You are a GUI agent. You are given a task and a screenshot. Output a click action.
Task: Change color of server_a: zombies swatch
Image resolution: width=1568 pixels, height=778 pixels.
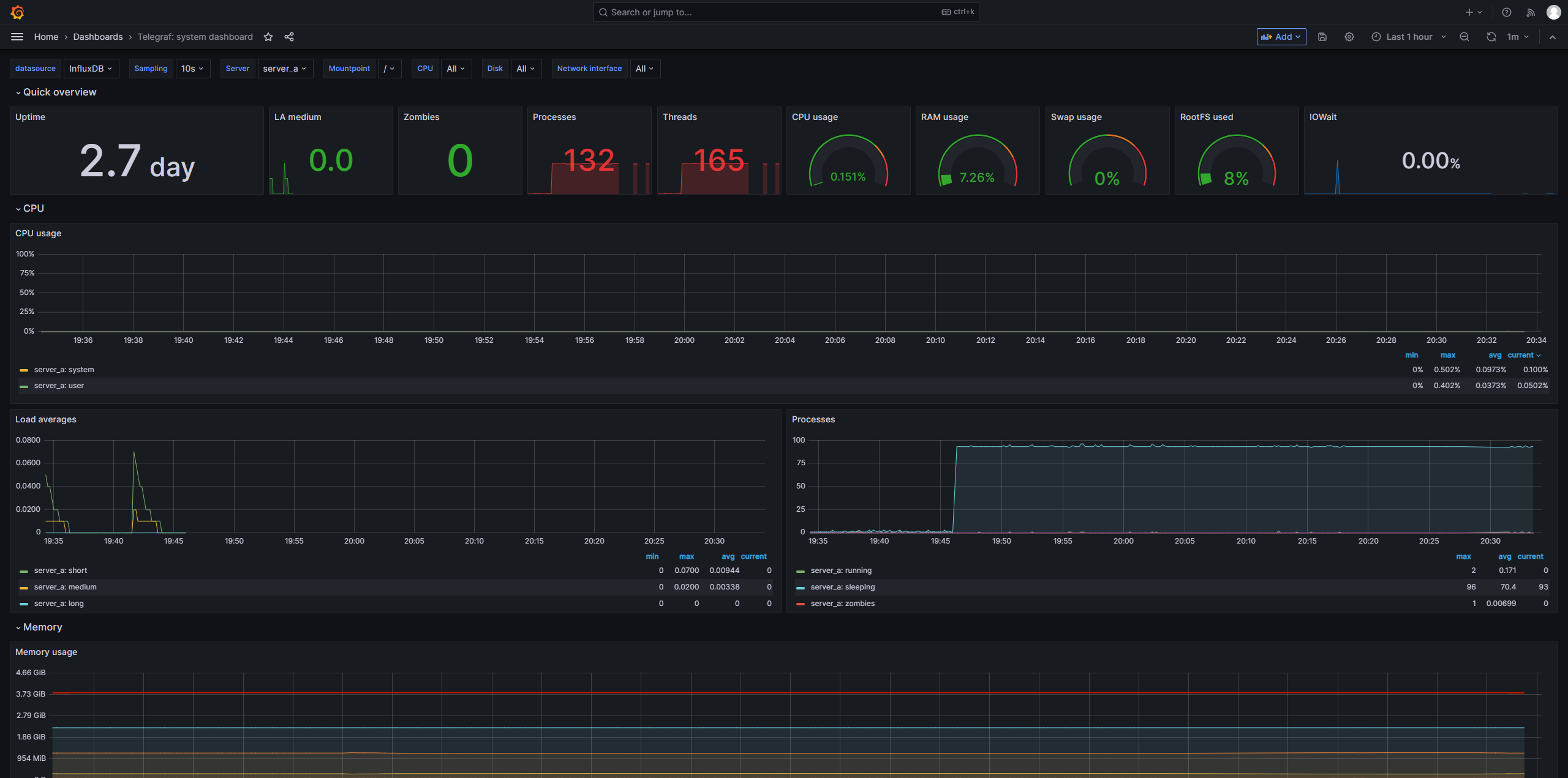(801, 604)
